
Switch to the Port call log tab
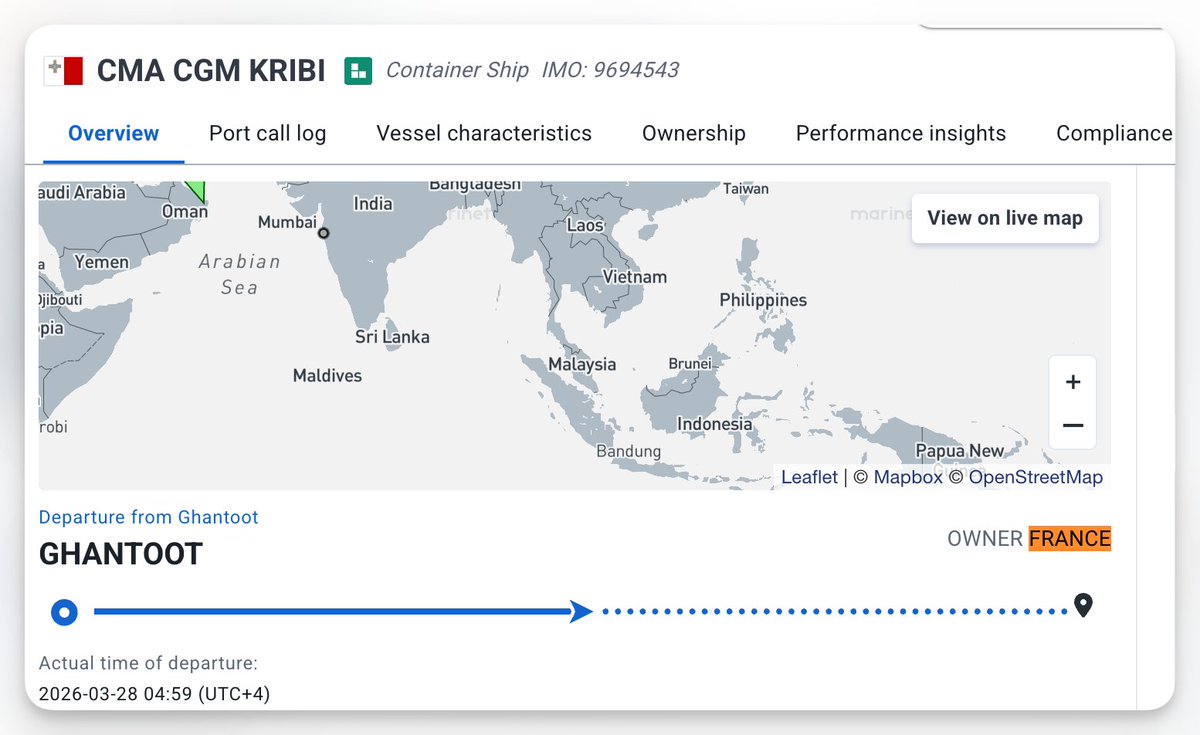(267, 133)
